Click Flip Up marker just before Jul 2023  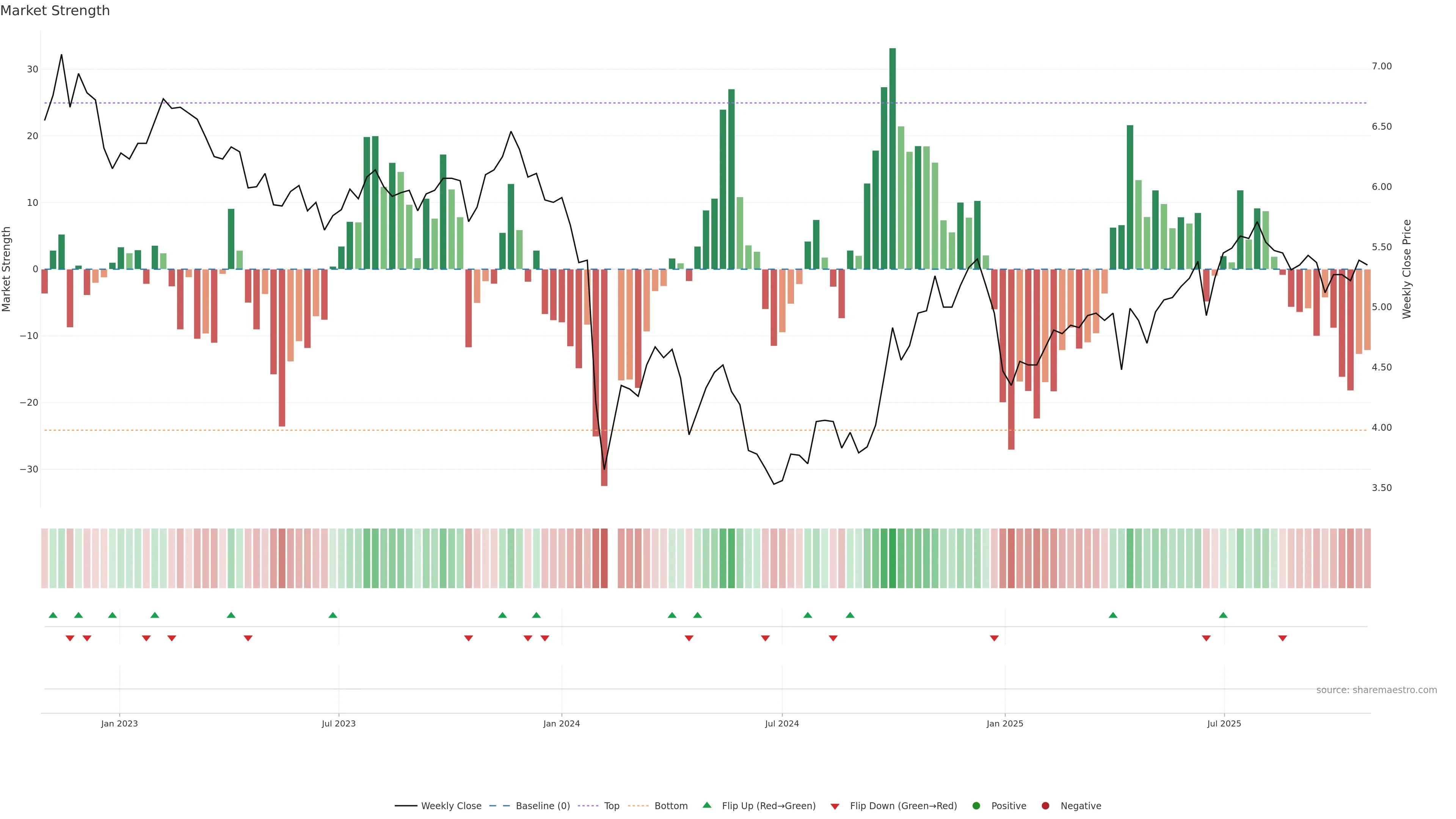point(333,615)
